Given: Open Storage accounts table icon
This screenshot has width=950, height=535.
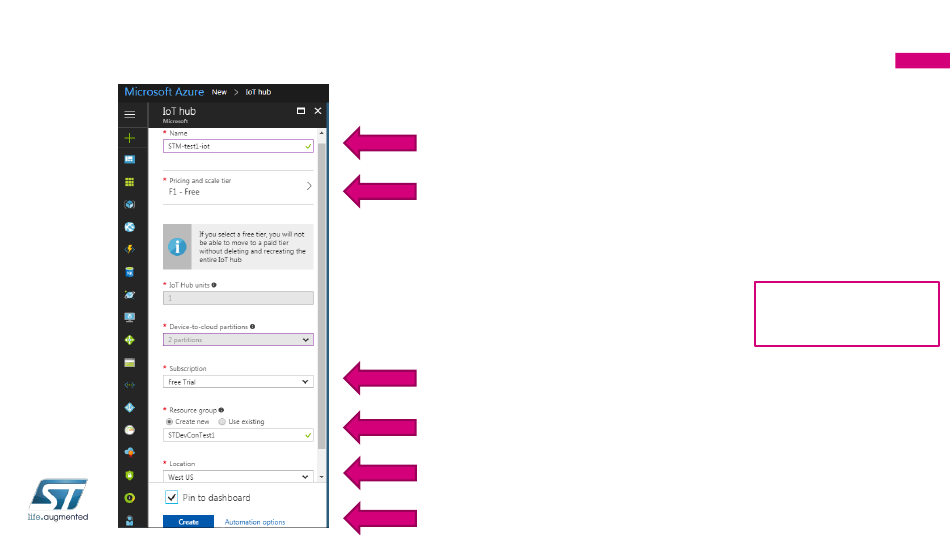Looking at the screenshot, I should click(x=130, y=362).
